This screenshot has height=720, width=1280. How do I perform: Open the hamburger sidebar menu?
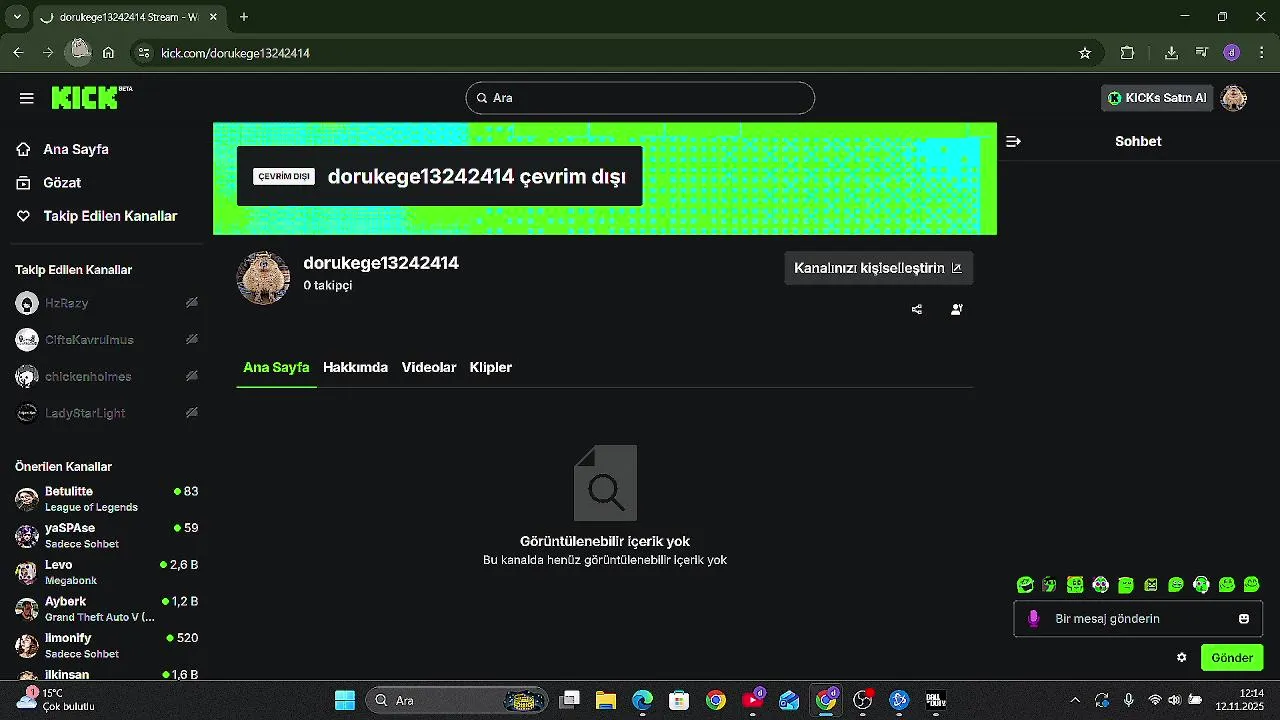click(27, 98)
